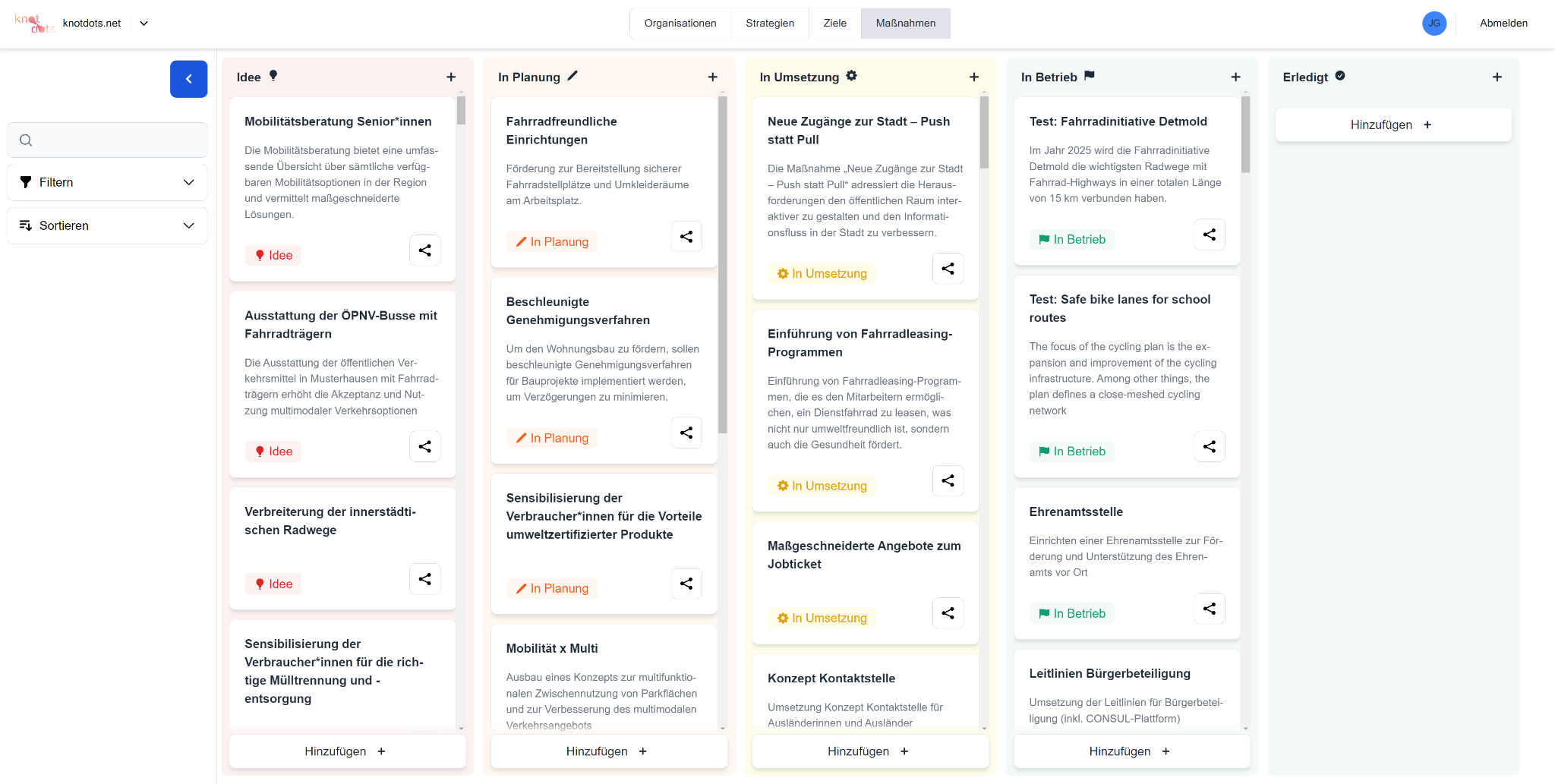Share the Neue Zugänge zur Stadt card
The height and width of the screenshot is (784, 1555).
click(x=948, y=268)
